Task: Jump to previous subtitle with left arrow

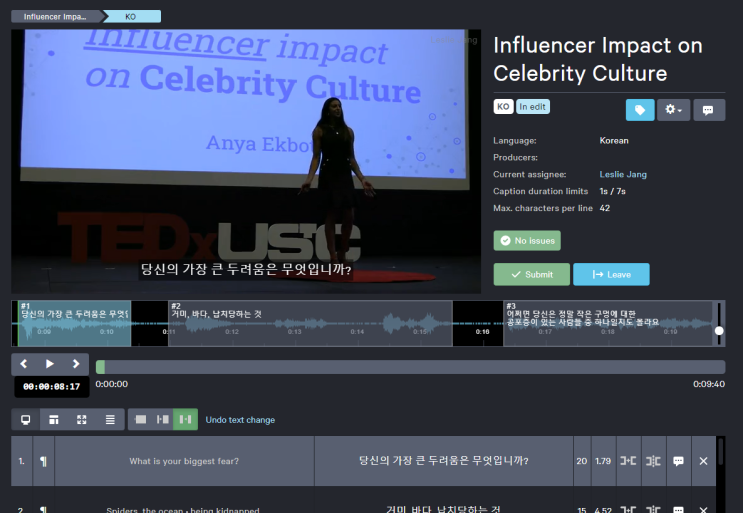Action: [x=24, y=364]
